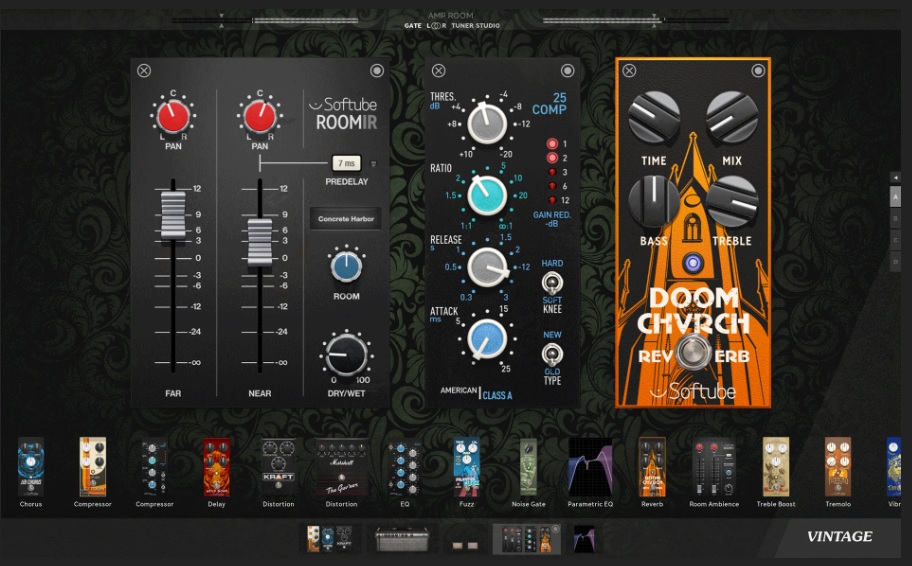
Task: Flip the HARD/SOFT knee switch
Action: (551, 284)
